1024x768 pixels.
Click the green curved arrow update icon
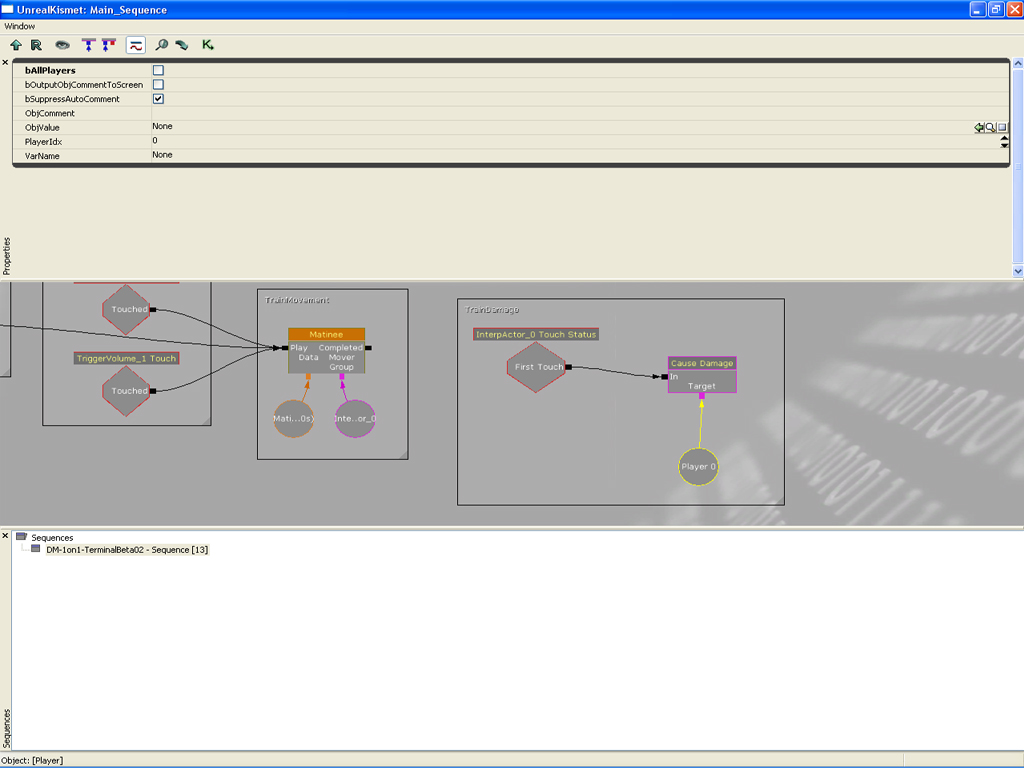pyautogui.click(x=182, y=45)
